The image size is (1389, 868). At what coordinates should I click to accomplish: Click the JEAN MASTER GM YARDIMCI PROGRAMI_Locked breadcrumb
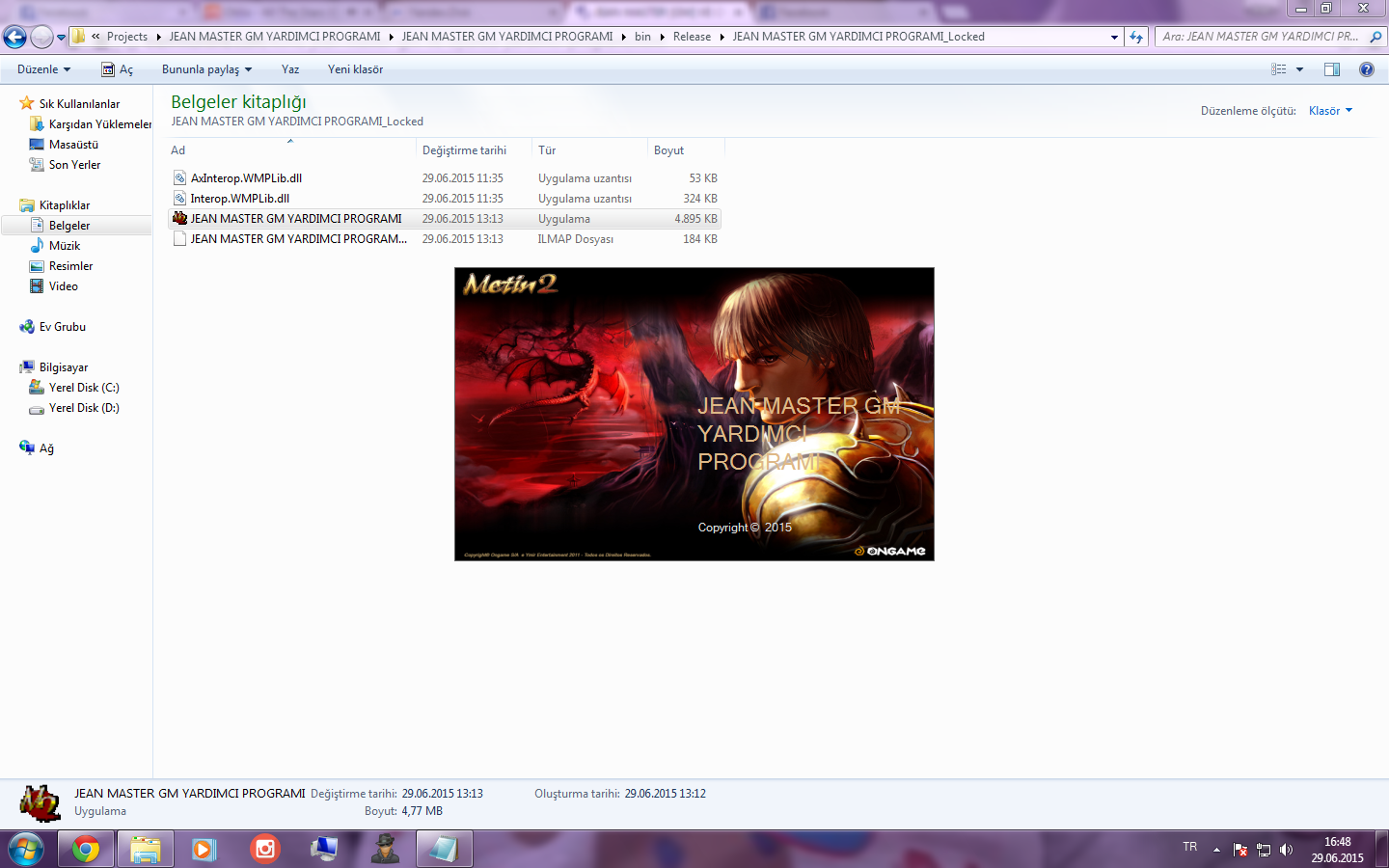(x=858, y=37)
